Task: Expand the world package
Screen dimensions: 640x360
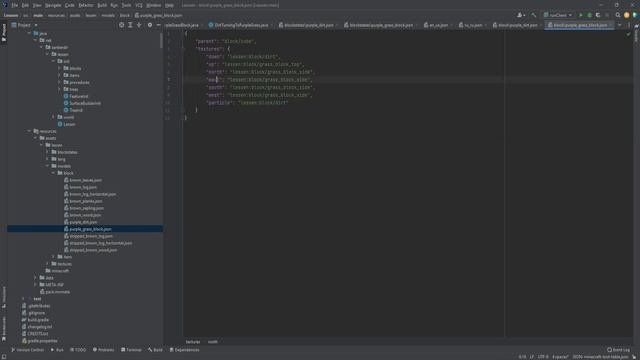Action: coord(53,117)
